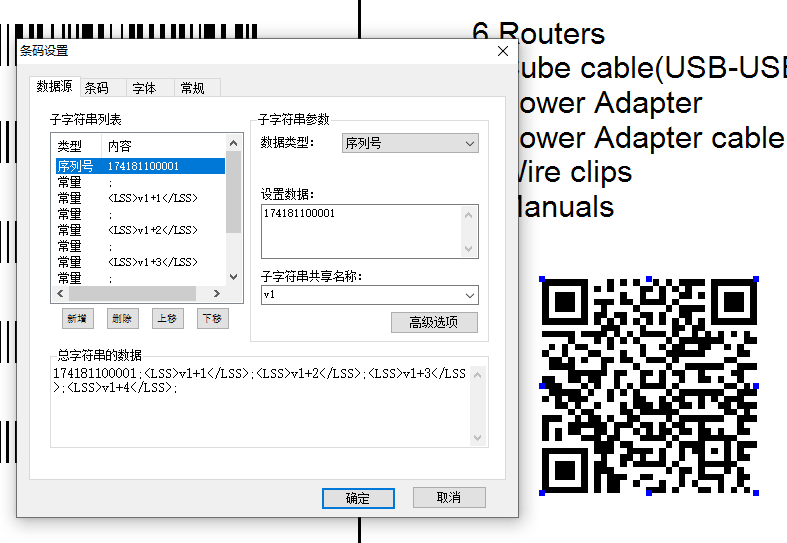787x543 pixels.
Task: Click the 类型 column header
Action: click(76, 146)
